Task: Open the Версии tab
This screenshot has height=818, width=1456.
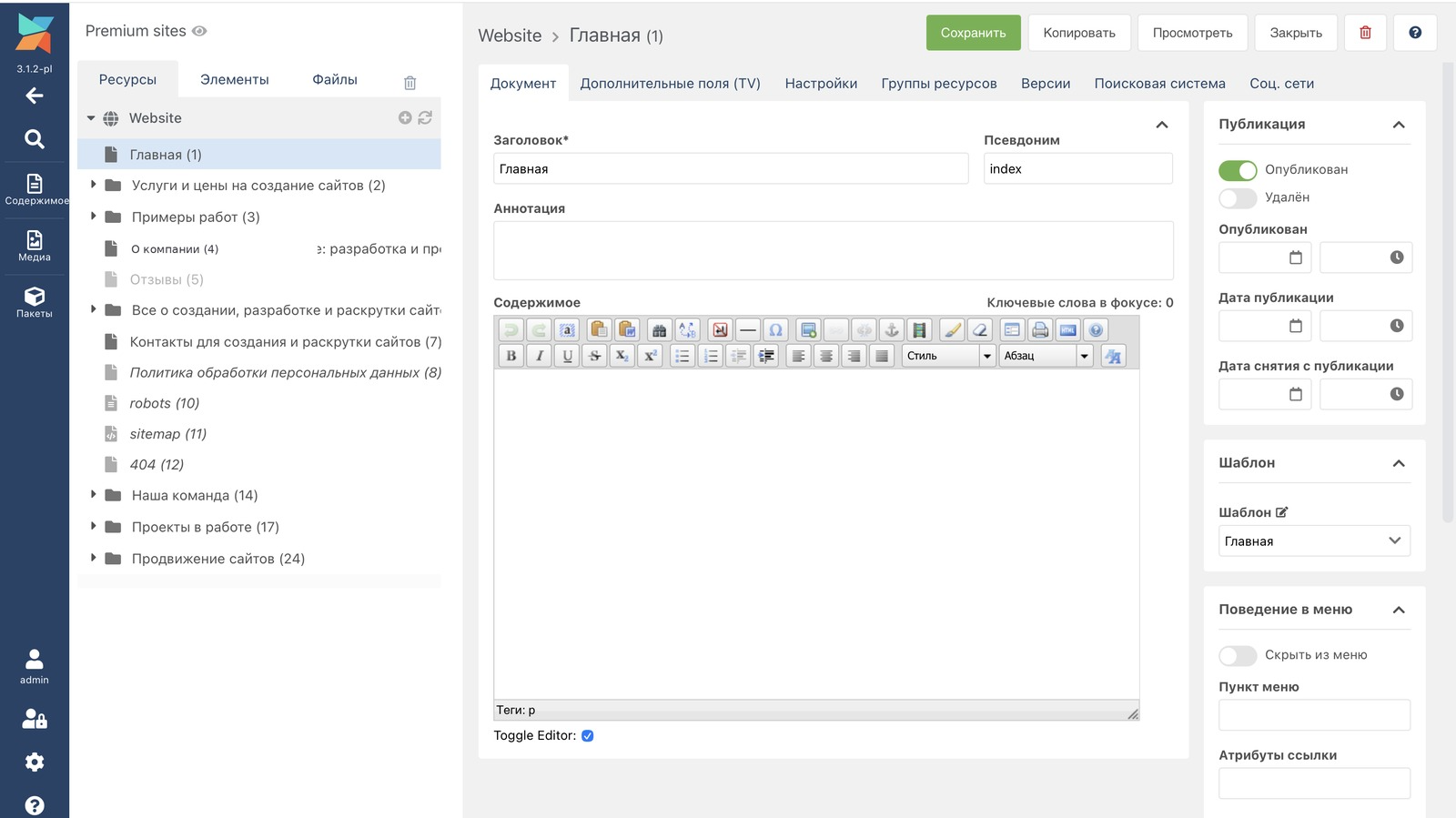Action: tap(1046, 84)
